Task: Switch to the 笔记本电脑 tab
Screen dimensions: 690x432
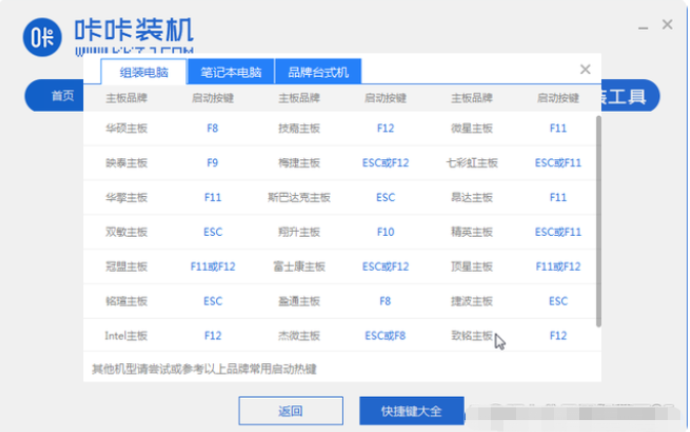Action: [230, 72]
